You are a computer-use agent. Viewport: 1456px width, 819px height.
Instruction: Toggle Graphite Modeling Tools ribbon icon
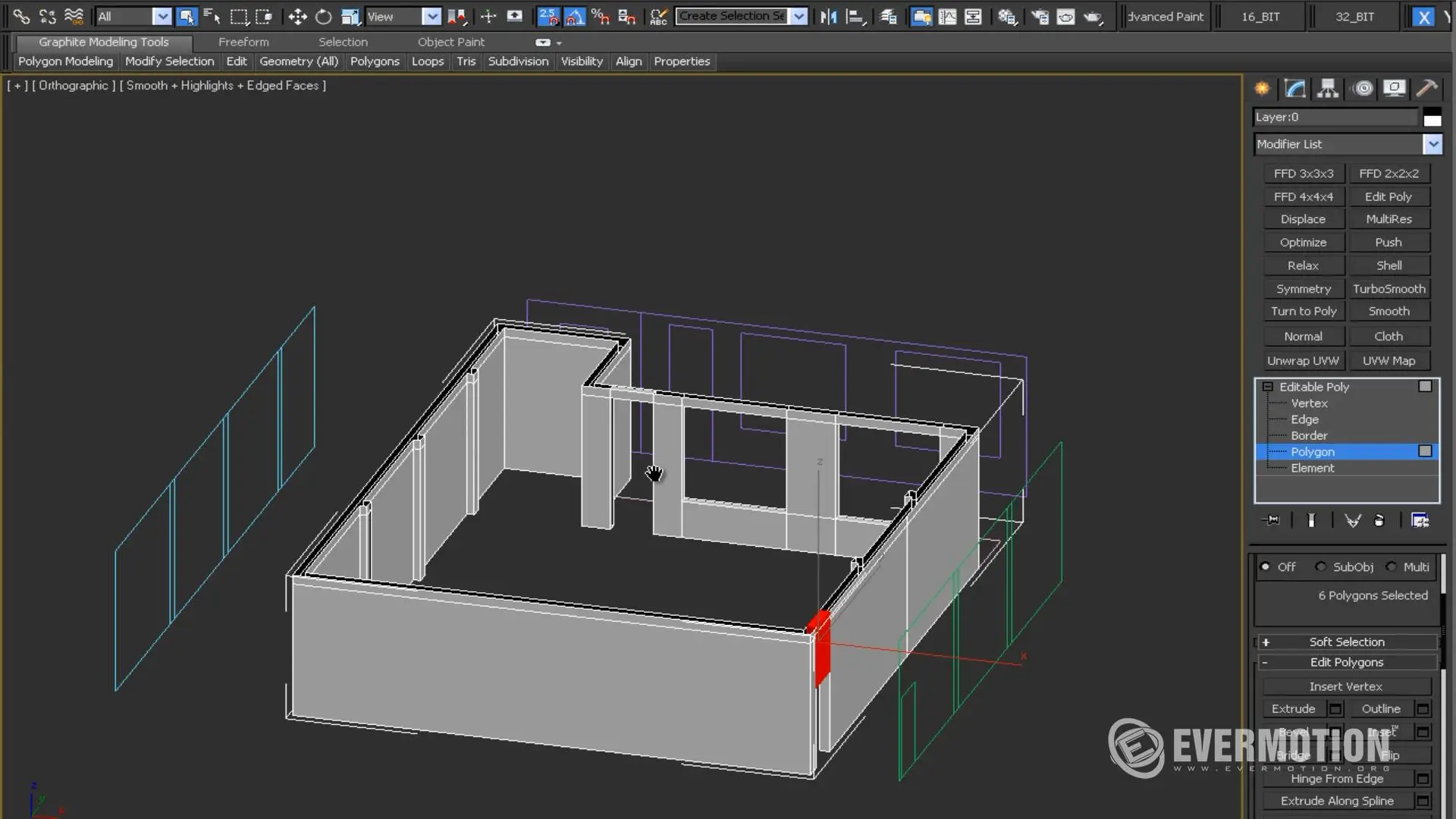click(921, 16)
